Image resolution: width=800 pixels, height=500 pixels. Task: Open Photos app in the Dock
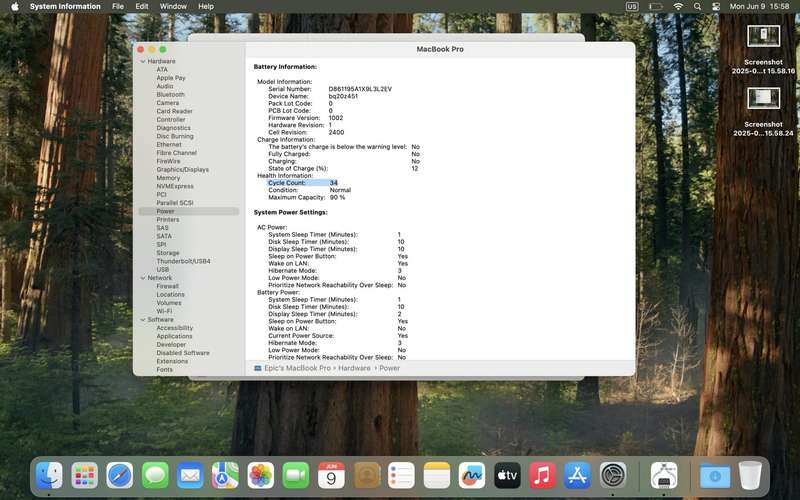(x=261, y=476)
